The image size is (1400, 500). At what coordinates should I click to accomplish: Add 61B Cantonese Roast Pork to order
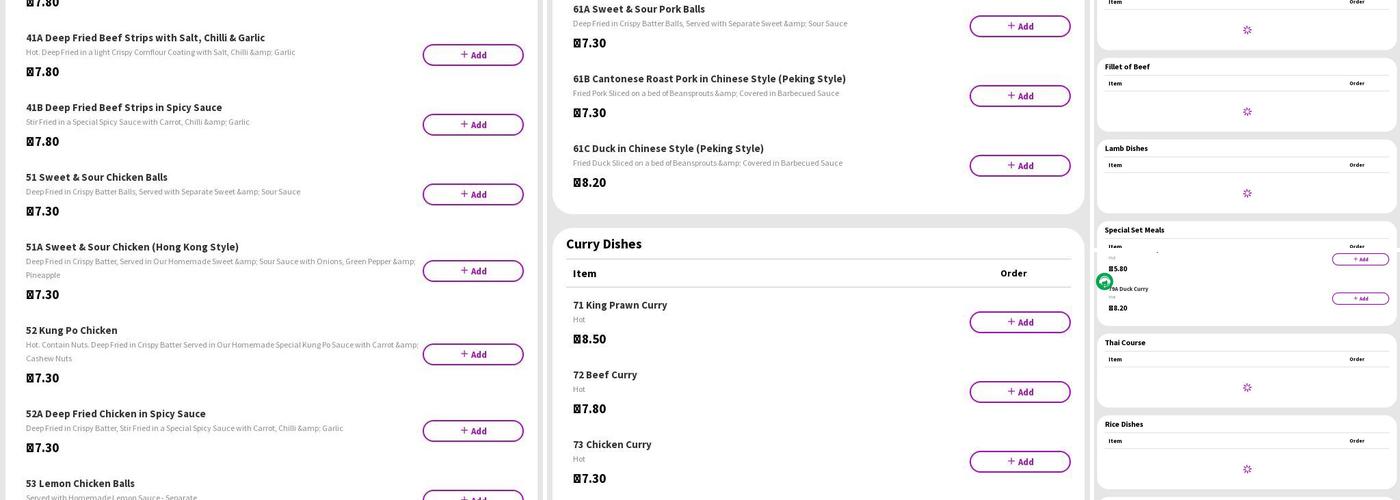(1019, 96)
